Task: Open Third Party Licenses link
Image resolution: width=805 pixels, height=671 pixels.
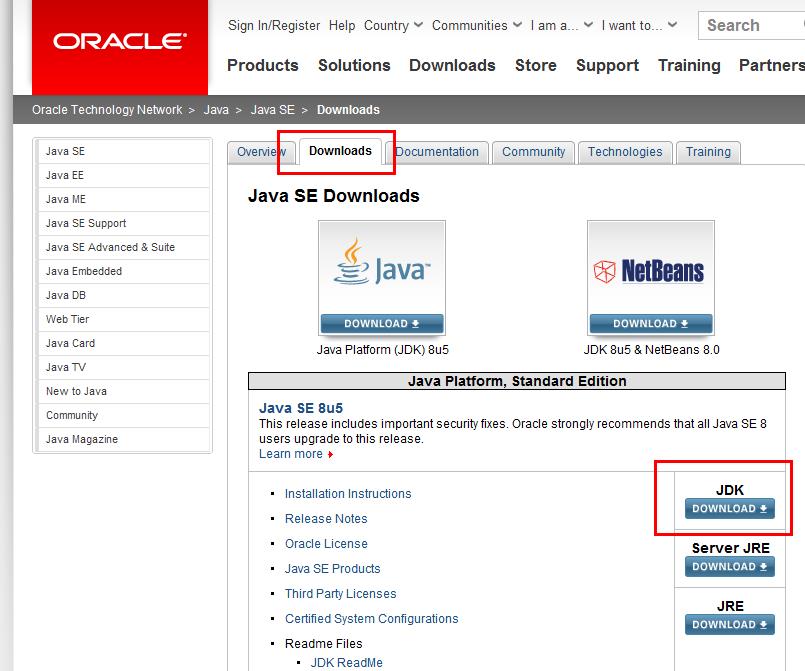Action: [340, 594]
